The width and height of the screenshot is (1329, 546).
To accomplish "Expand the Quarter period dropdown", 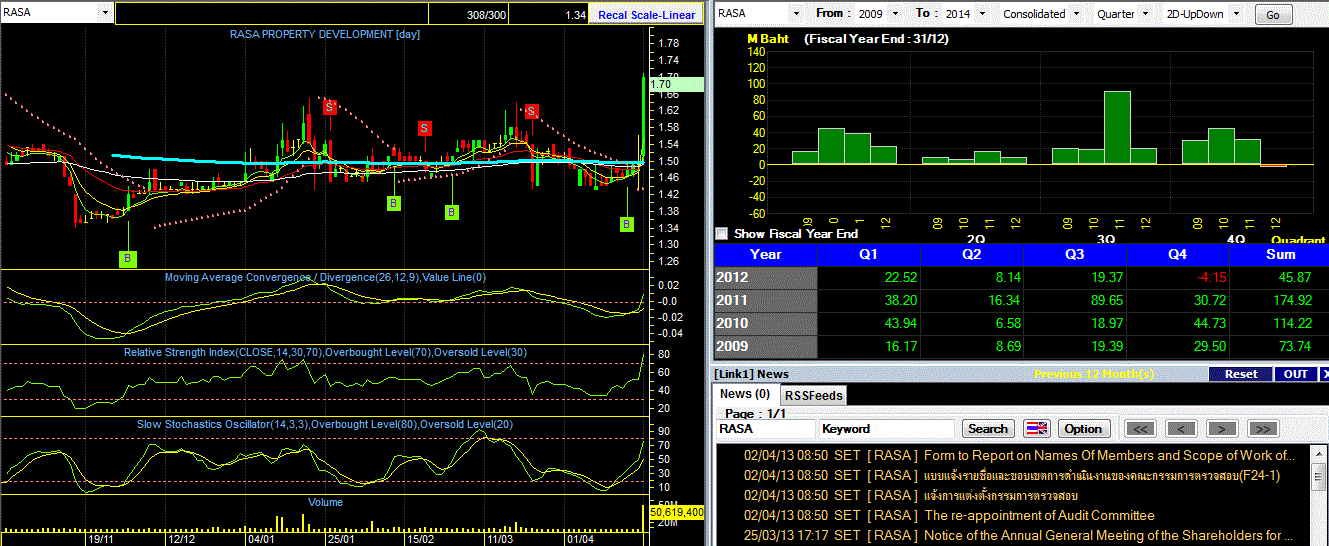I will pyautogui.click(x=1144, y=14).
